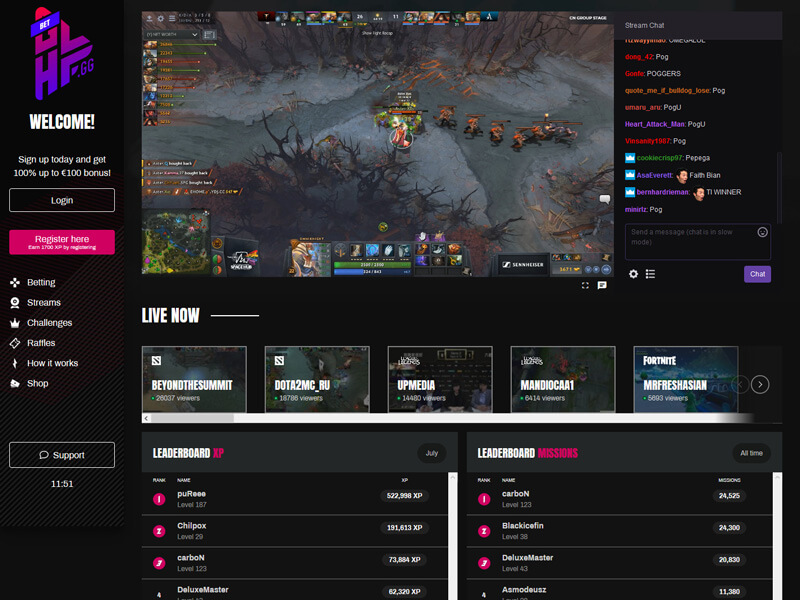Click chat username "quote_me_if_bulldog_lose"
800x600 pixels.
pos(667,90)
